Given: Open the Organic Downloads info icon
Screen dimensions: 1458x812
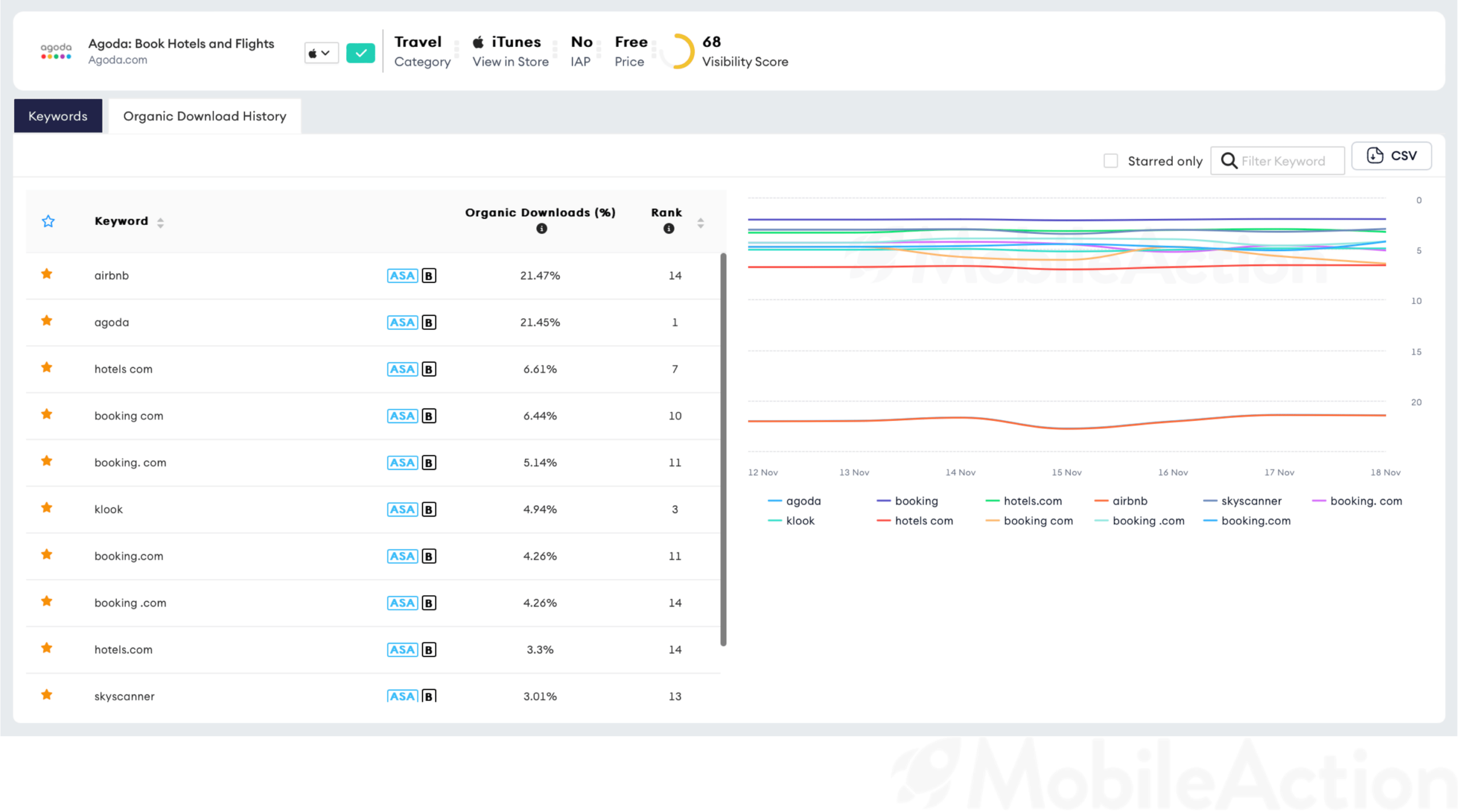Looking at the screenshot, I should [542, 229].
